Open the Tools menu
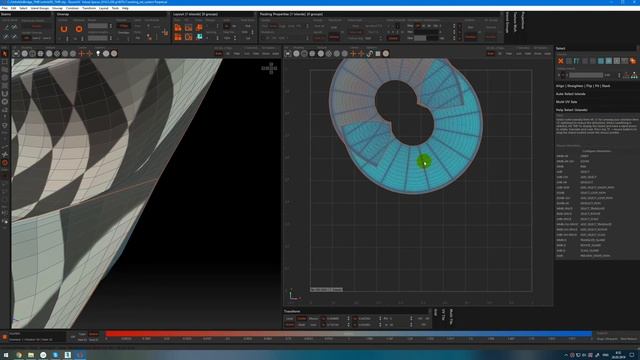The width and height of the screenshot is (640, 360). [x=116, y=8]
